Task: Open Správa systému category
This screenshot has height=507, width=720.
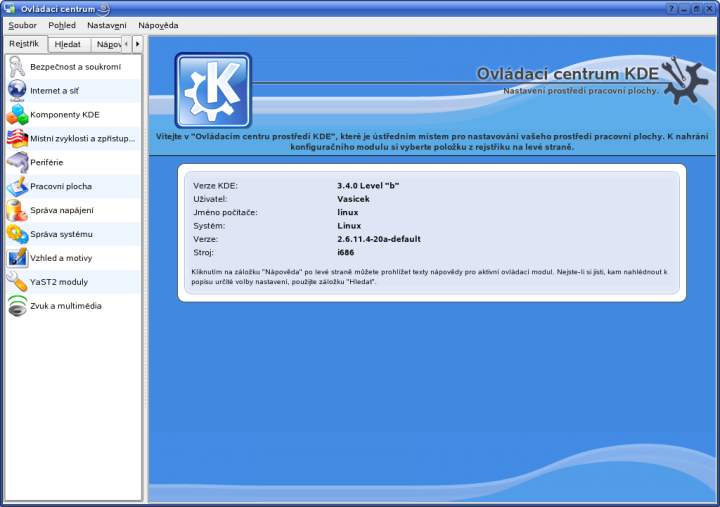Action: tap(73, 234)
